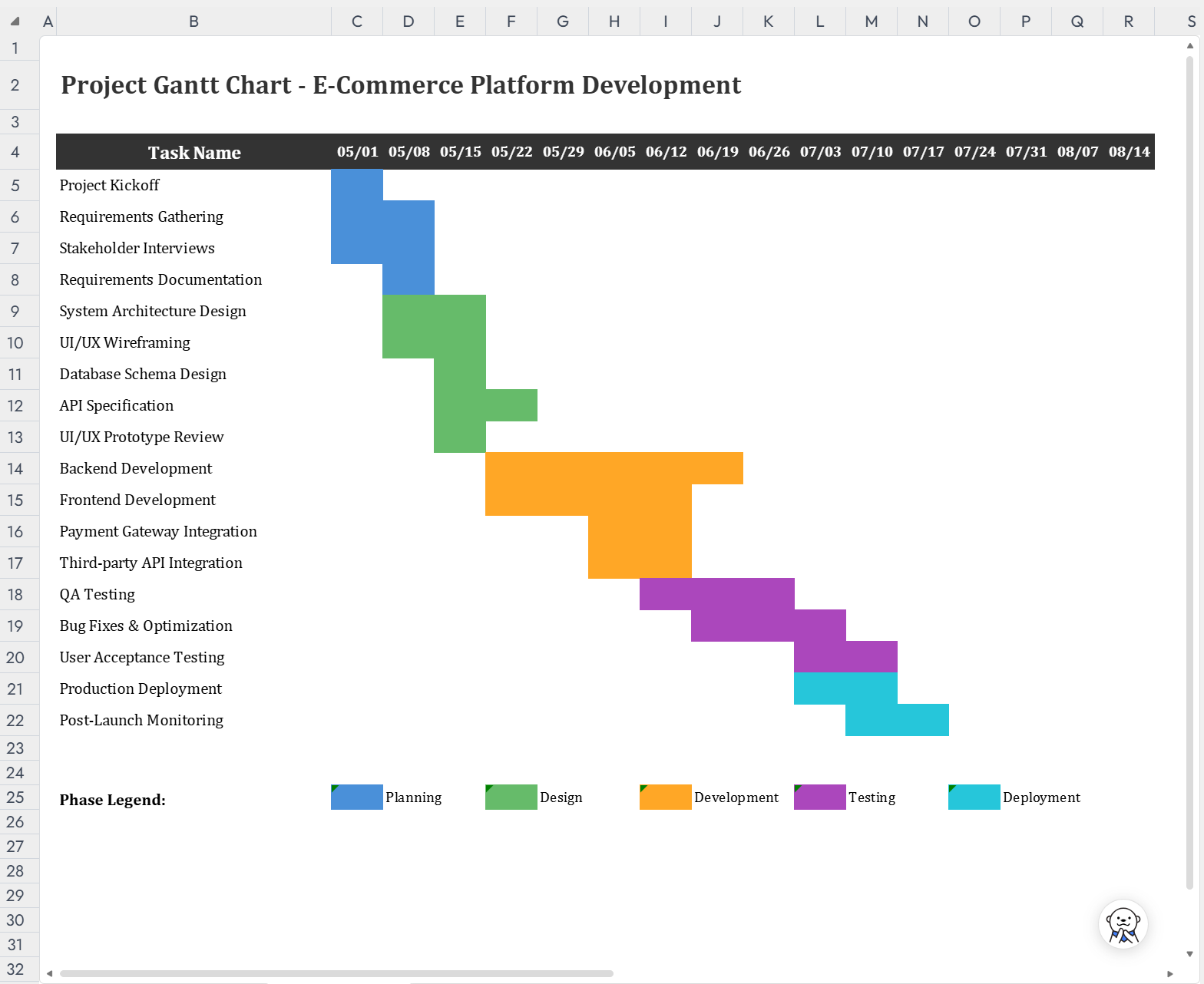This screenshot has width=1204, height=984.
Task: Select column H header
Action: click(x=614, y=21)
